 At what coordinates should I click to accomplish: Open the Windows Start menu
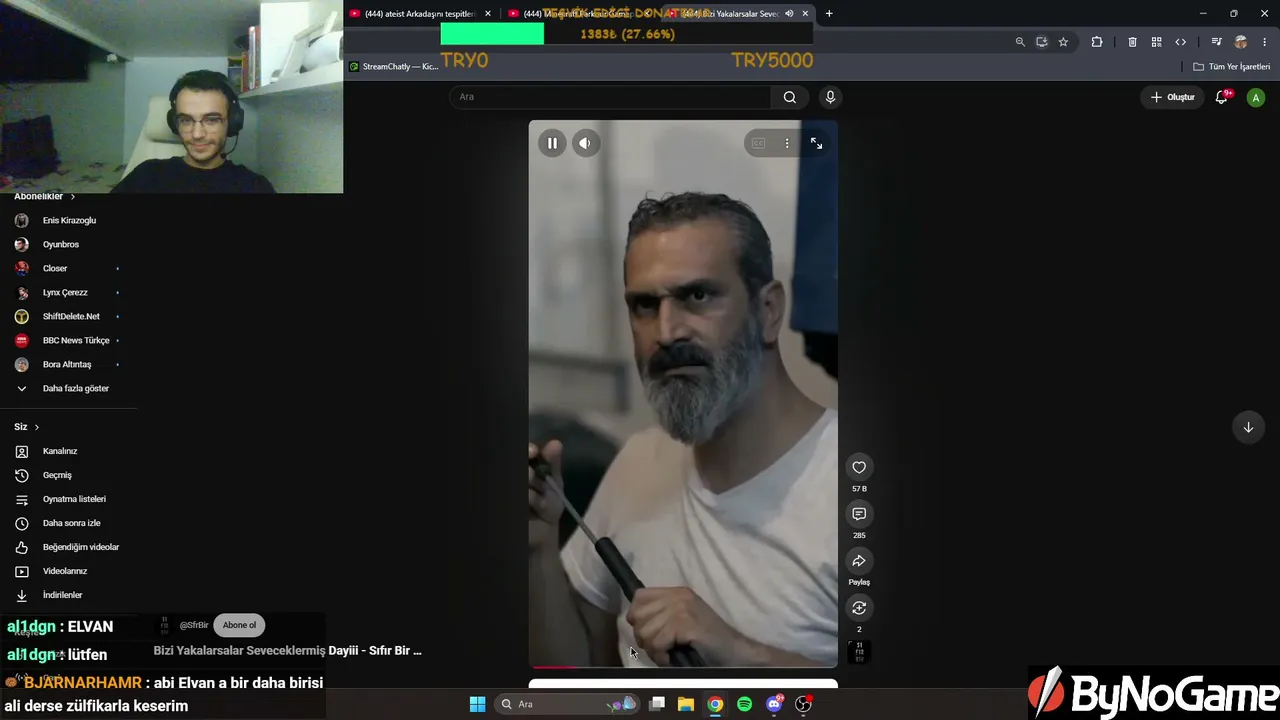coord(477,704)
